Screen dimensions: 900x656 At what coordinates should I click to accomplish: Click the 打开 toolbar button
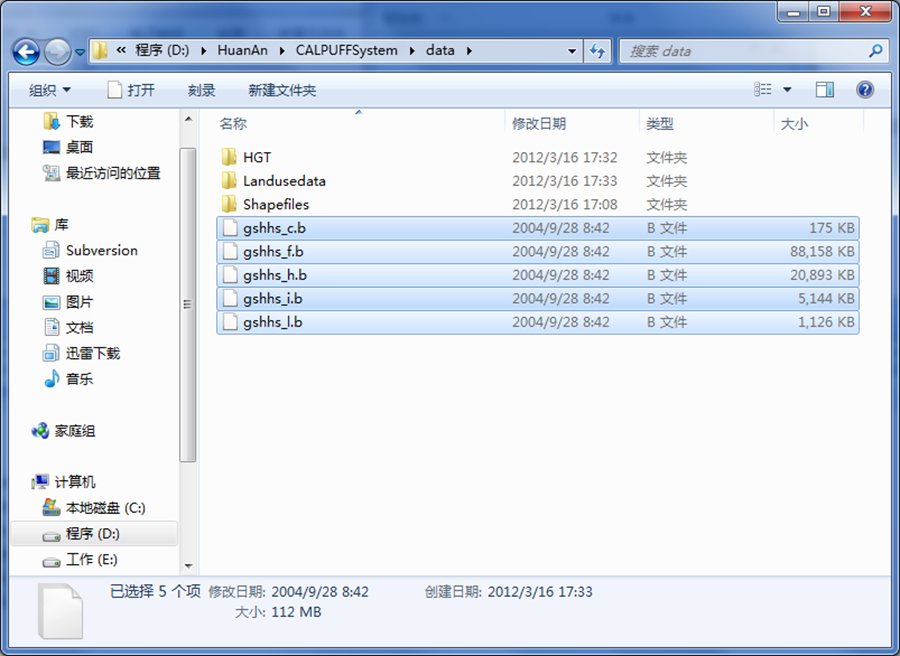pos(131,90)
